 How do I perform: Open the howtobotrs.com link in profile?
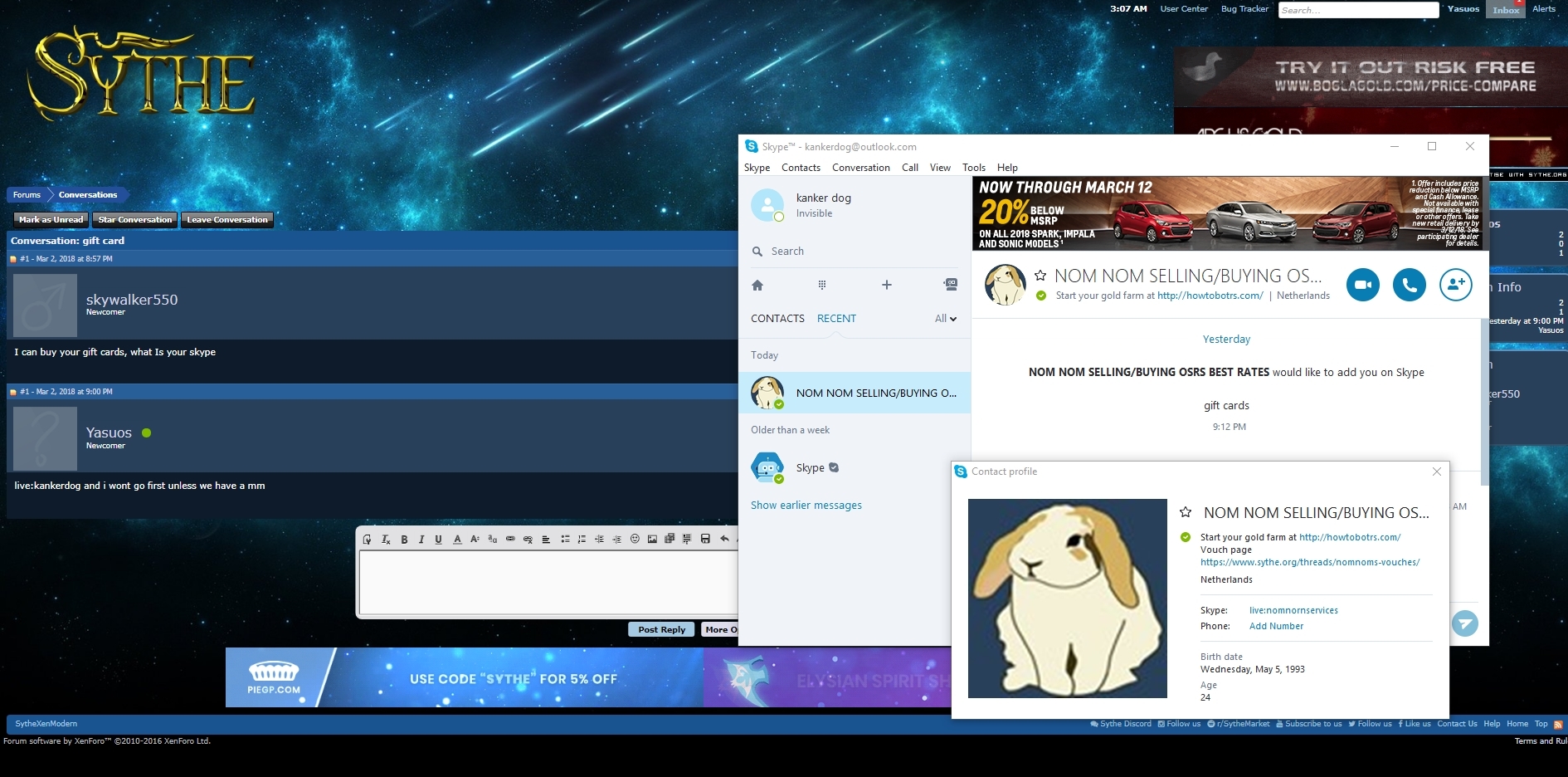tap(1350, 537)
